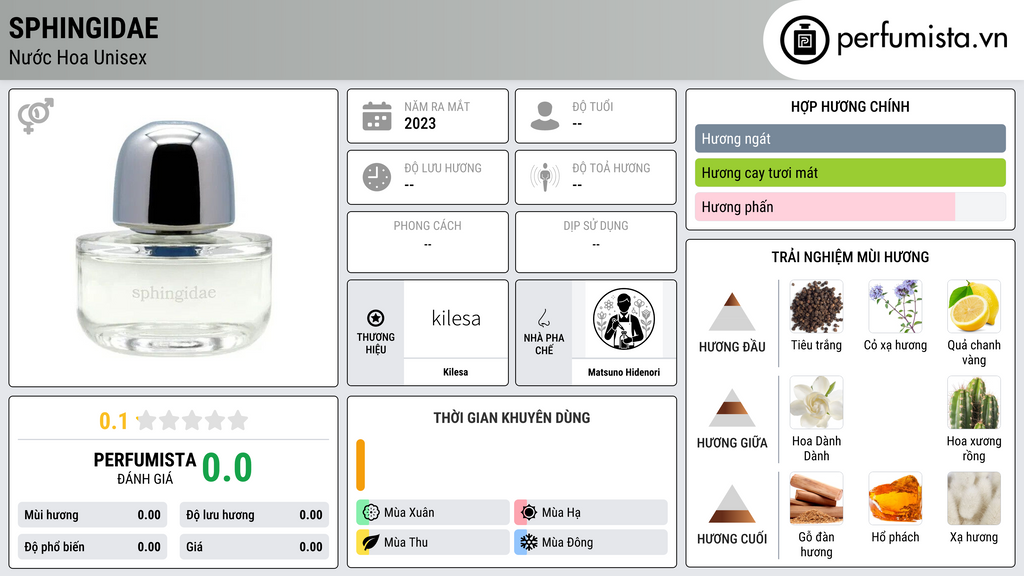Click the Sphingidae perfume bottle image
1024x576 pixels.
pyautogui.click(x=174, y=238)
